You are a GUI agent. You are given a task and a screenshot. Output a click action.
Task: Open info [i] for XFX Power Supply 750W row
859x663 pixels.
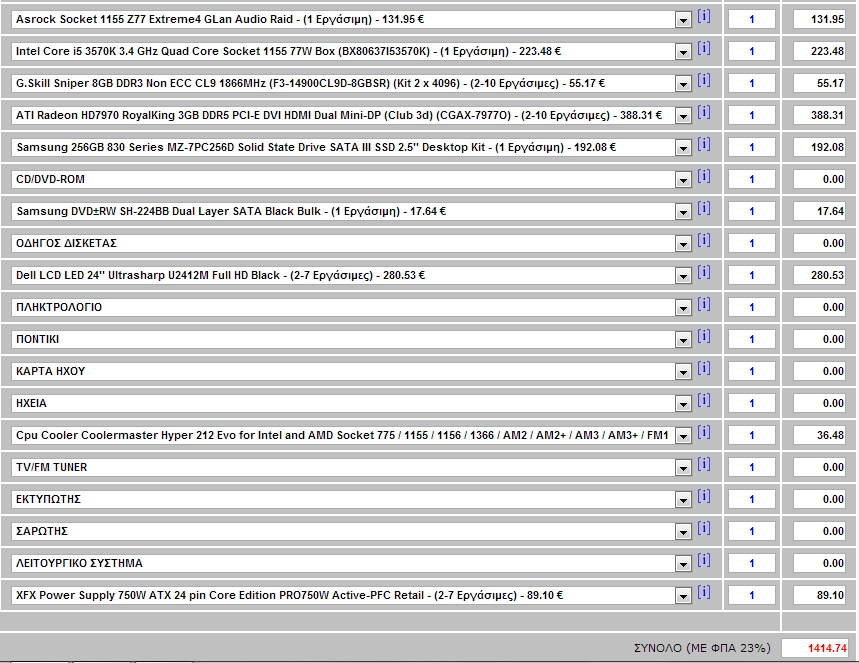pyautogui.click(x=704, y=592)
